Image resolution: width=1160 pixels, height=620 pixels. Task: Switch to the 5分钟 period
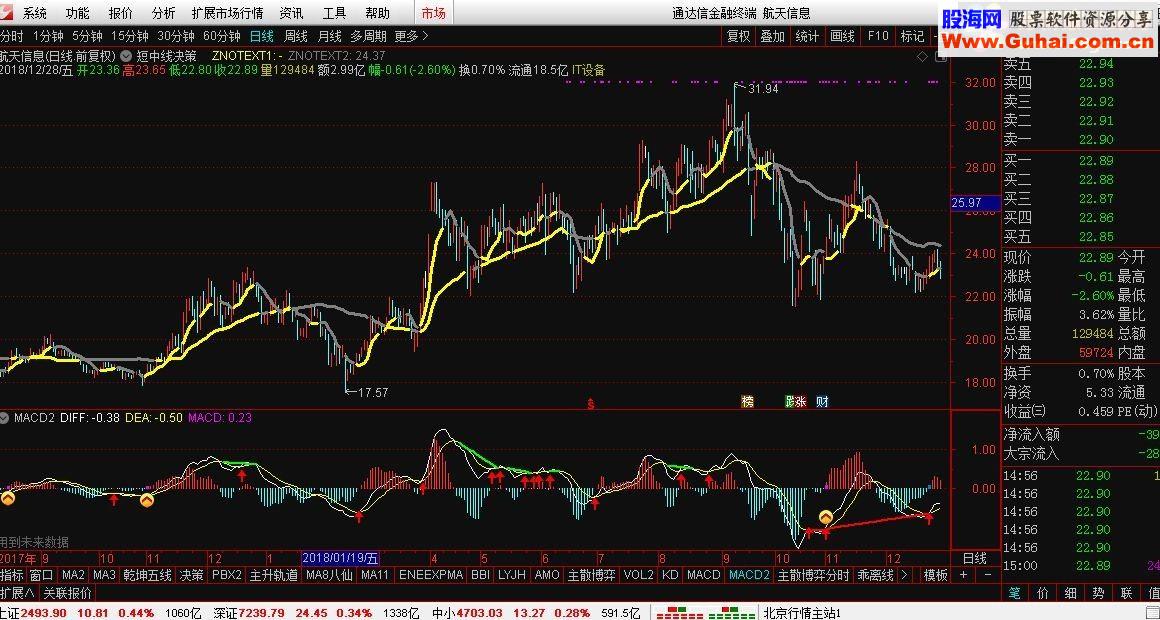click(x=87, y=36)
